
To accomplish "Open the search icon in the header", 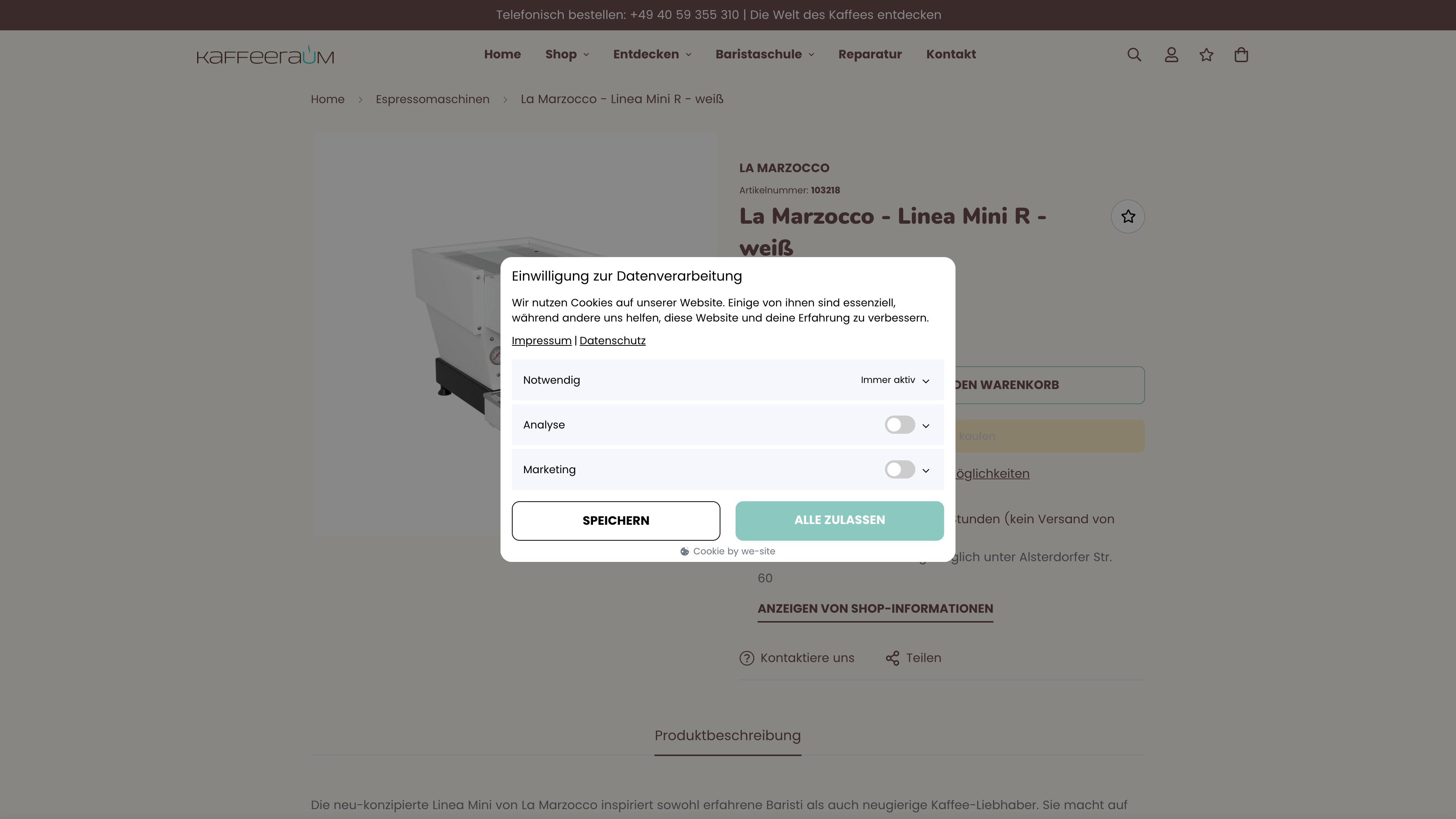I will [1134, 54].
